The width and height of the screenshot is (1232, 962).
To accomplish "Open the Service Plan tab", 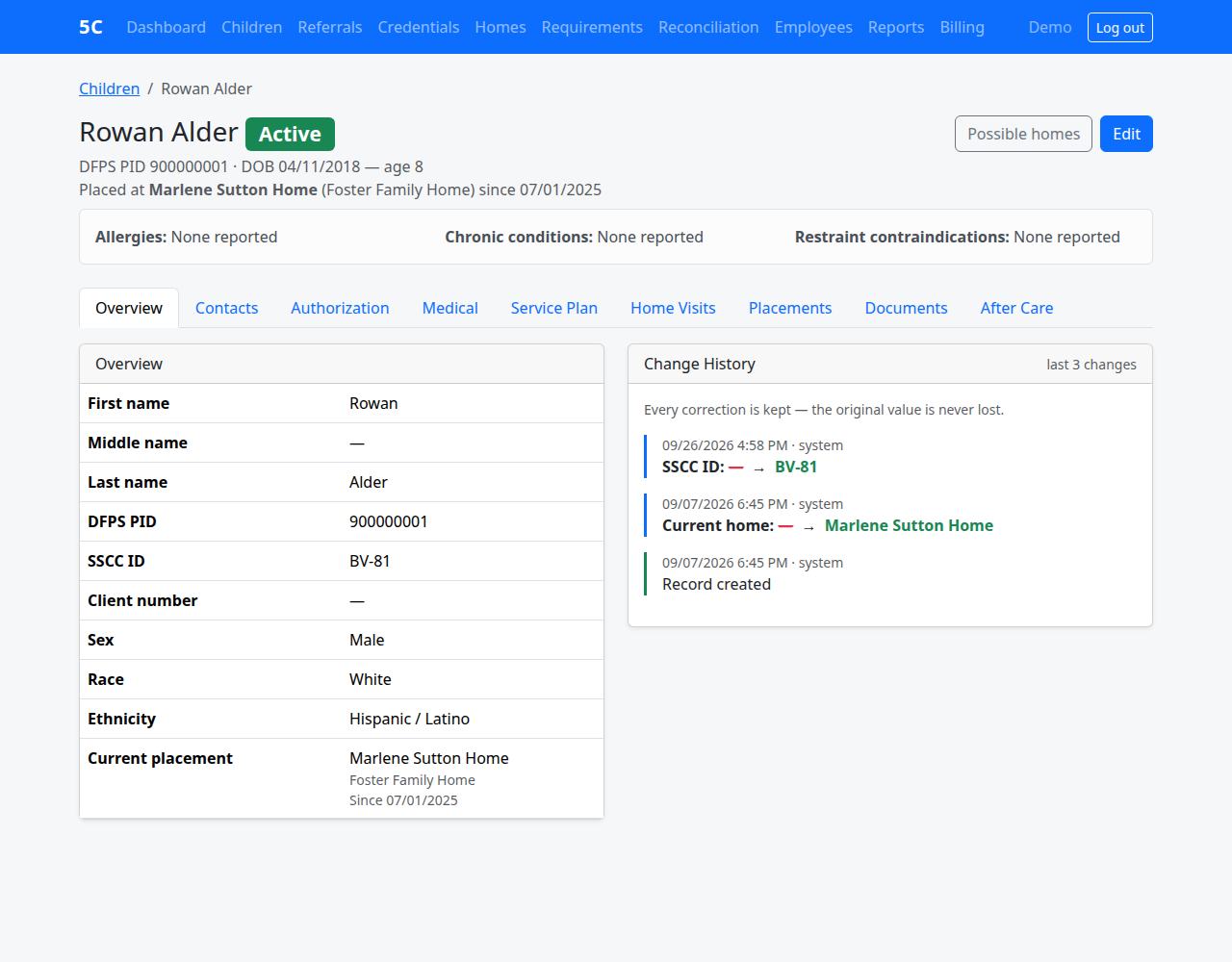I will click(x=554, y=308).
